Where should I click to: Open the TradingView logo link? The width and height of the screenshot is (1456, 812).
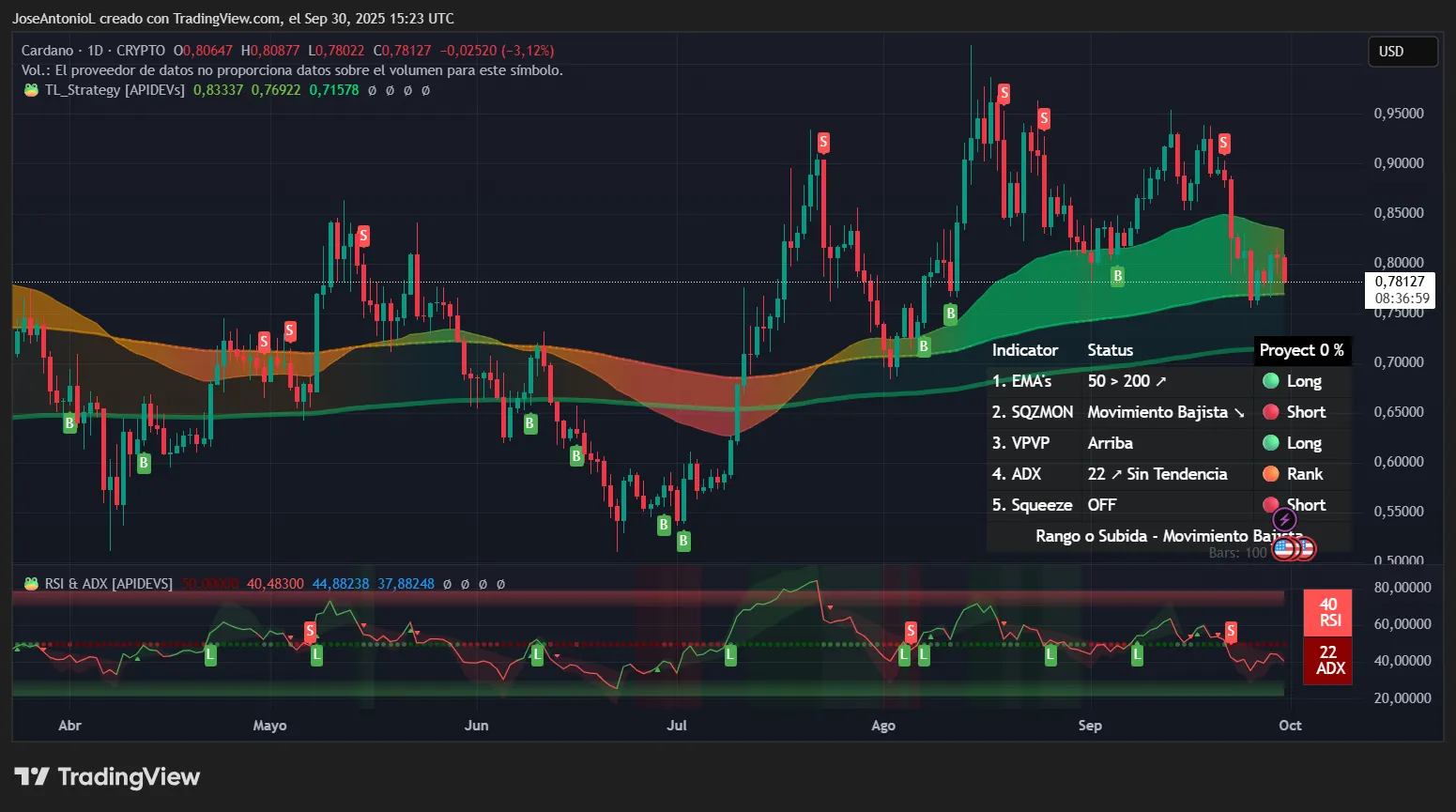tap(106, 776)
